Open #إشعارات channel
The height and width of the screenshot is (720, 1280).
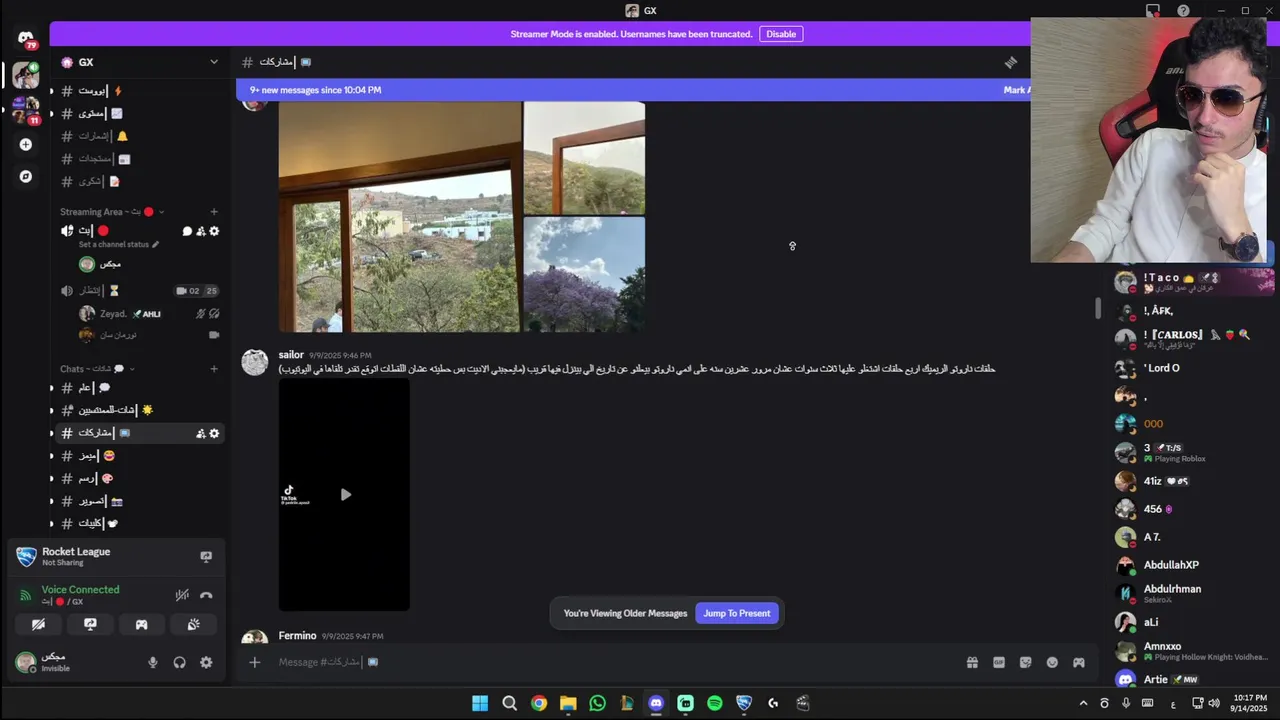click(138, 136)
